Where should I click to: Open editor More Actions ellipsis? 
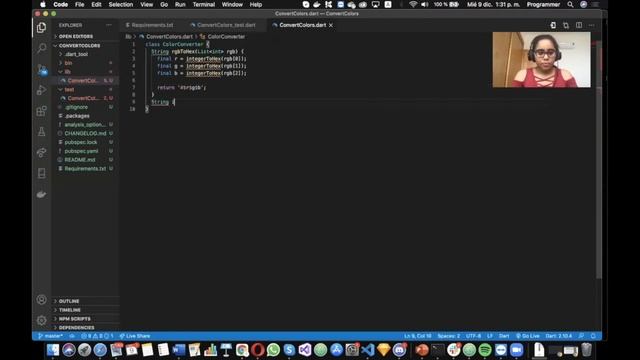point(591,25)
